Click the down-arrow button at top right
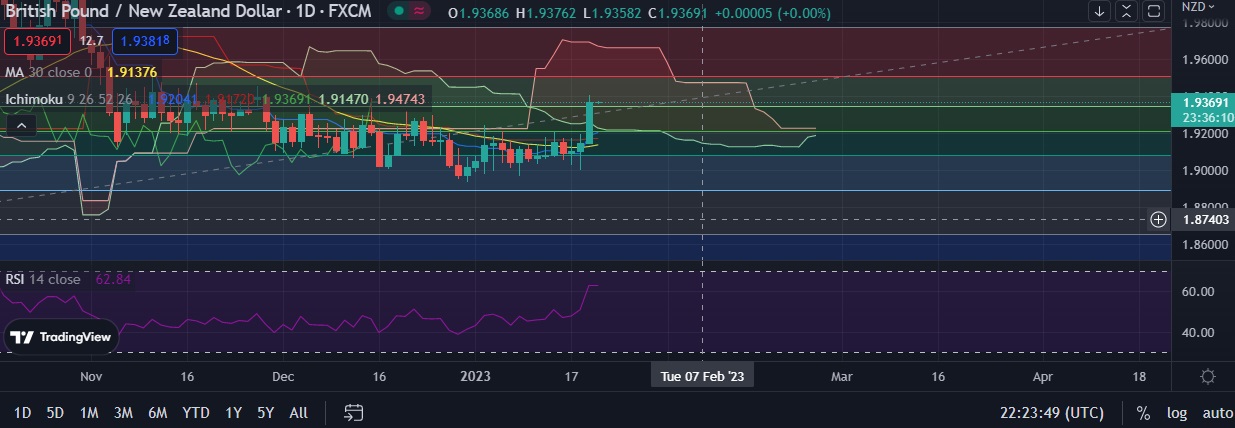This screenshot has width=1235, height=428. point(1099,11)
